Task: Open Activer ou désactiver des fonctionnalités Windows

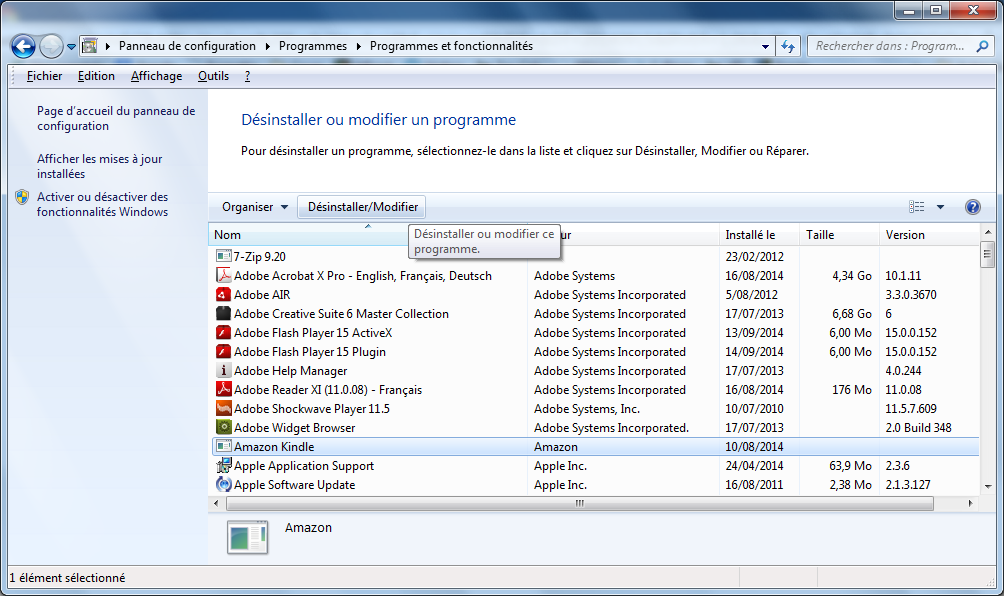Action: coord(102,204)
